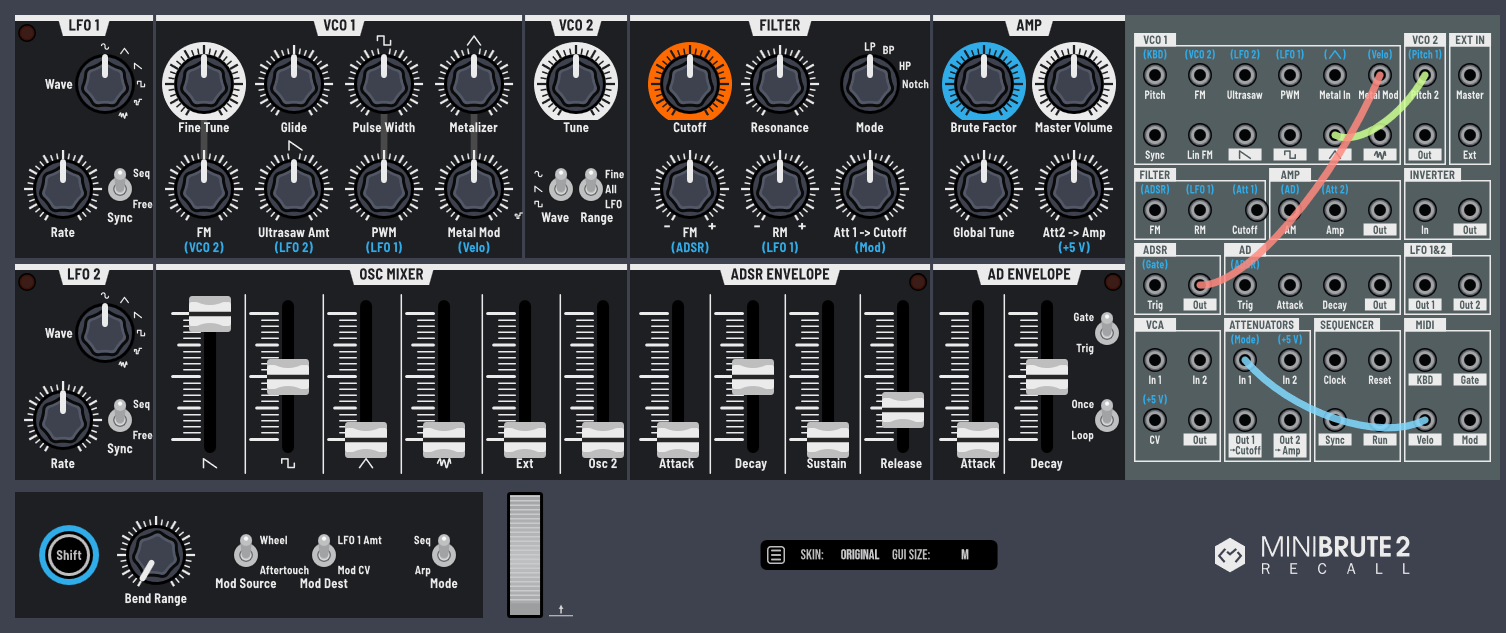The image size is (1506, 633).
Task: Click the MINIBRUTE 2 RECALL logo
Action: pos(1312,554)
